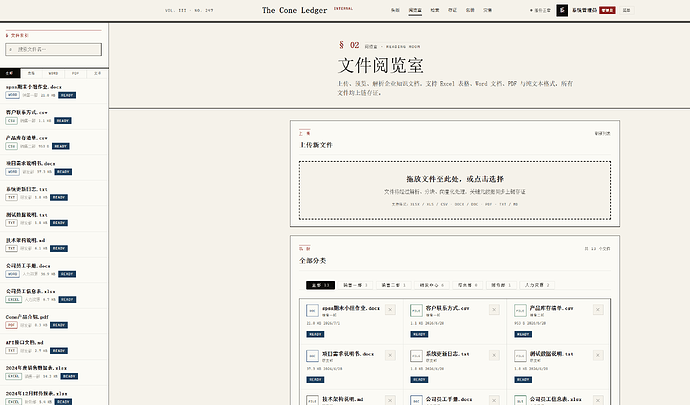The height and width of the screenshot is (405, 690).
Task: Filter the files by 研发中心
Action: pos(432,285)
